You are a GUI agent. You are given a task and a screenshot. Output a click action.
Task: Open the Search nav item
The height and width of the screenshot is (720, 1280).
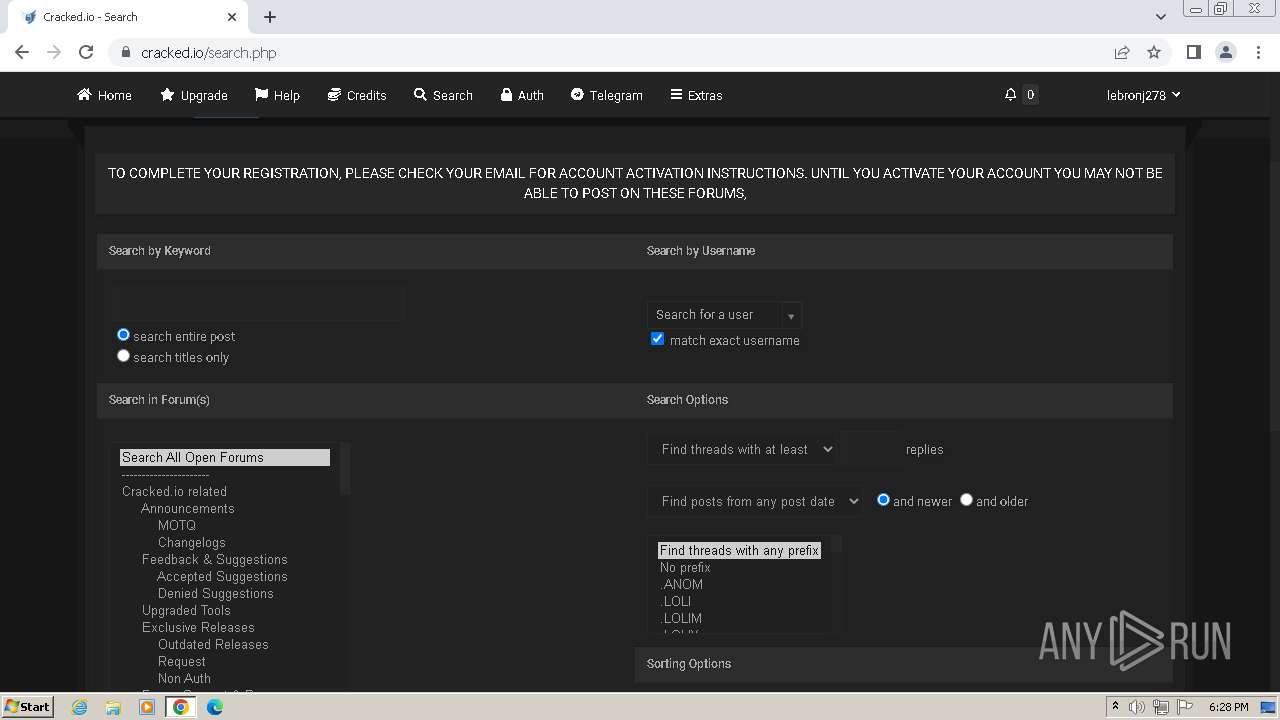pyautogui.click(x=443, y=95)
